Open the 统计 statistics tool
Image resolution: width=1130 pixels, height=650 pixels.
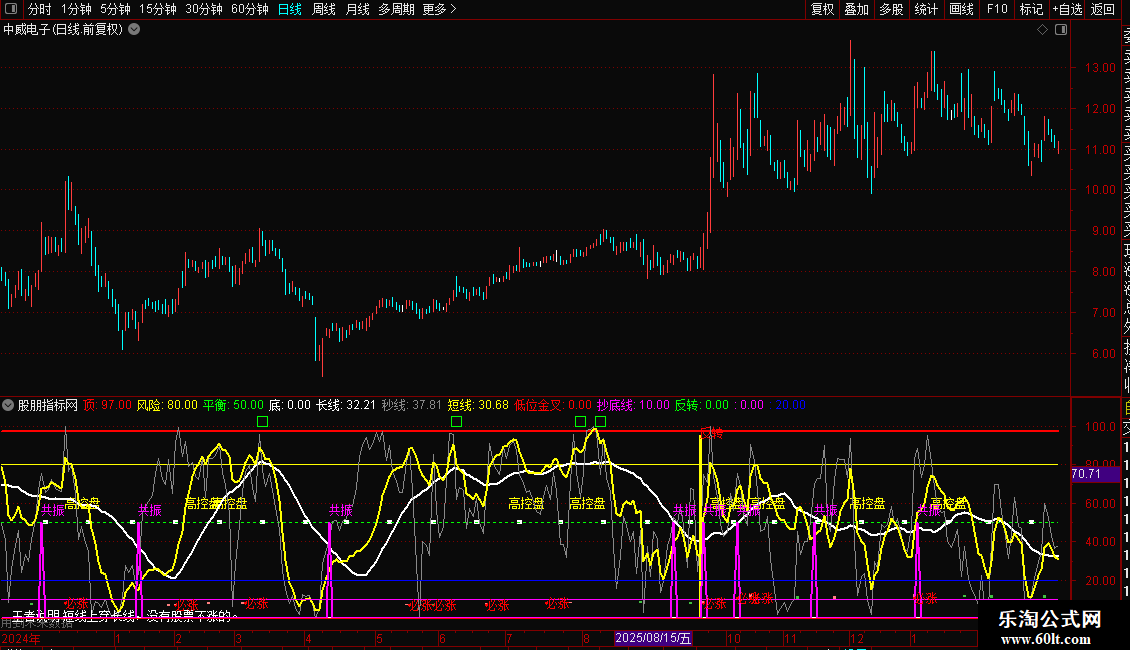coord(926,9)
